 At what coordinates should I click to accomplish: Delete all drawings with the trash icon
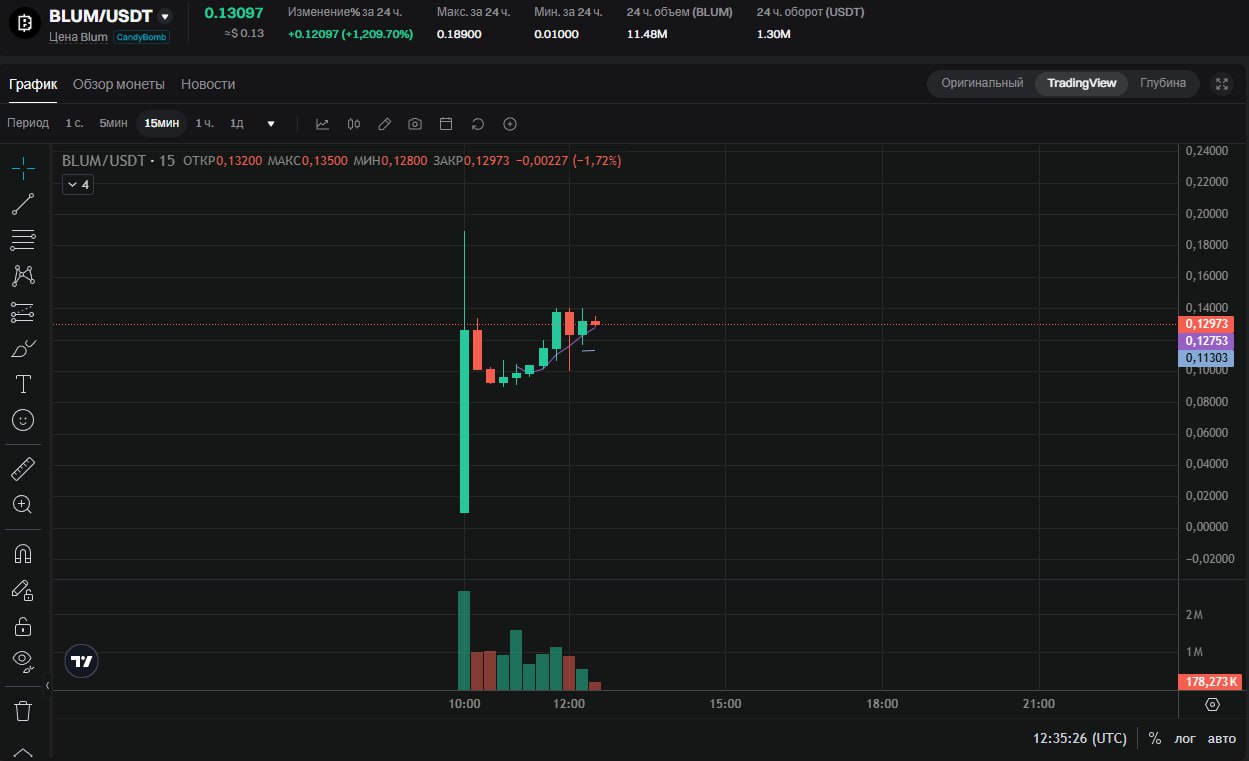[23, 711]
